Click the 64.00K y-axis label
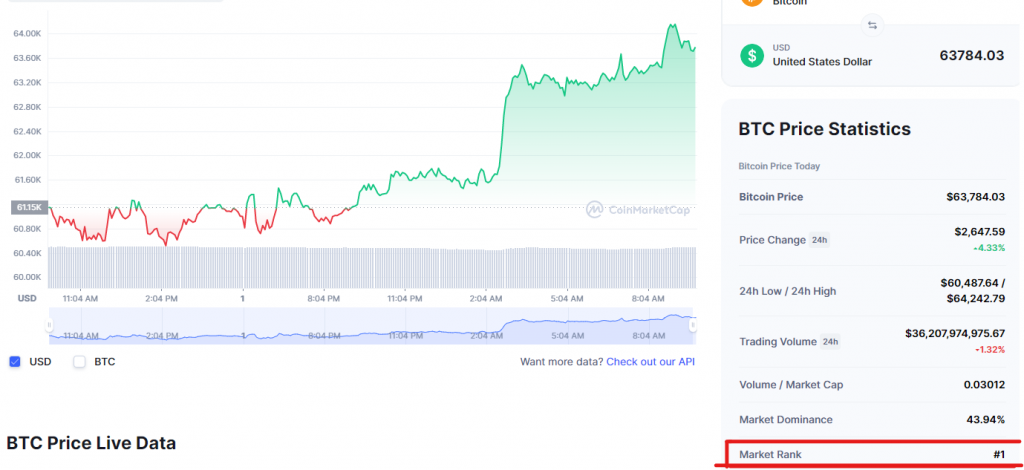The height and width of the screenshot is (470, 1024). 28,33
